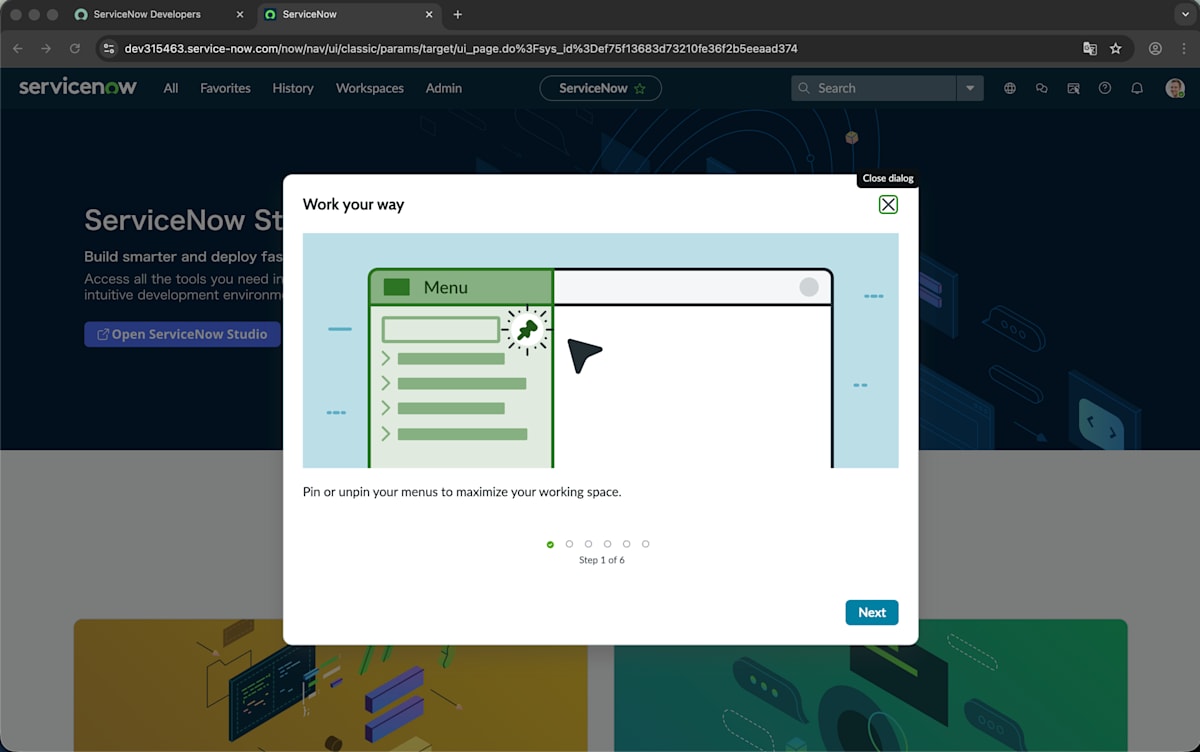The width and height of the screenshot is (1200, 752).
Task: Open the Chrome profile icon
Action: [x=1155, y=48]
